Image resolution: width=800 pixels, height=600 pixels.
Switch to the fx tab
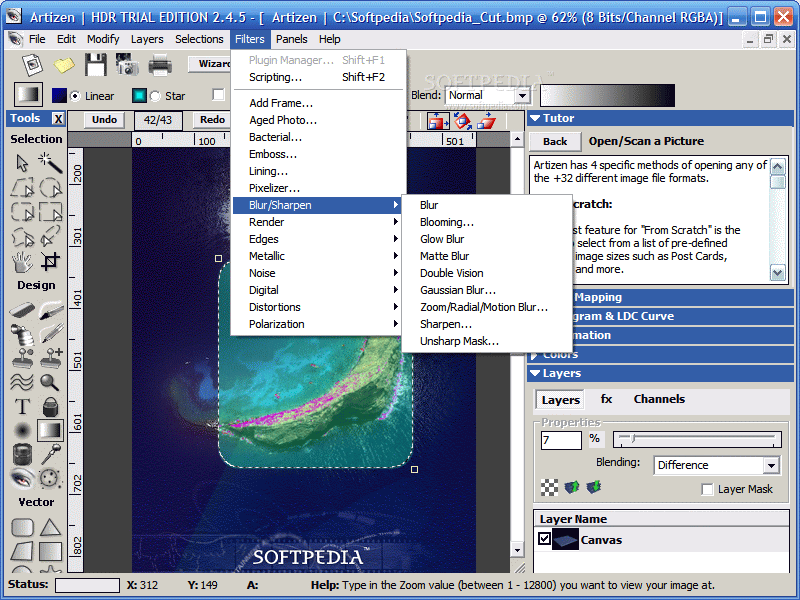click(x=606, y=399)
